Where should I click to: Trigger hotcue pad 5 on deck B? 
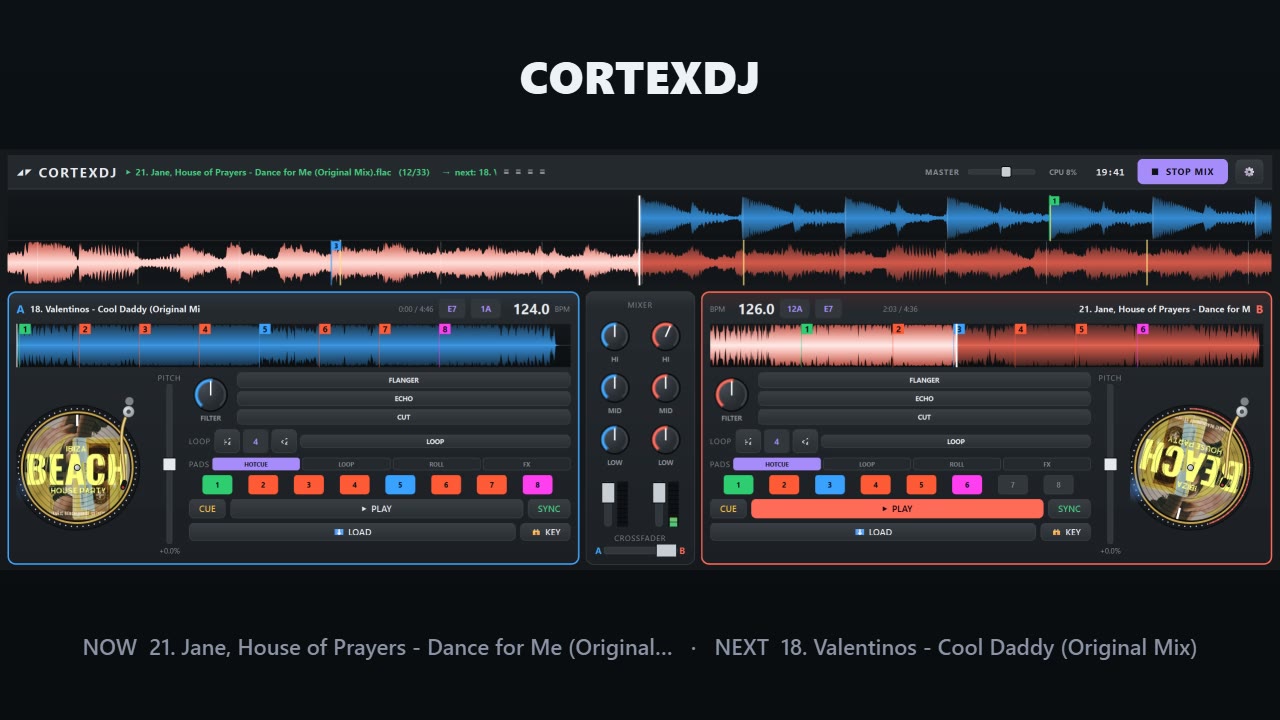point(921,485)
